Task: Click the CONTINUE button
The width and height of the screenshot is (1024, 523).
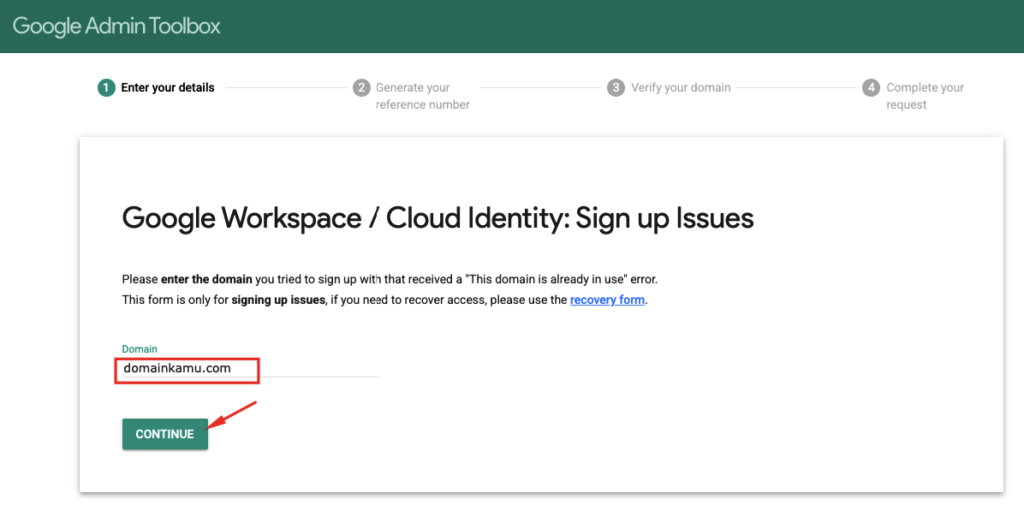Action: click(x=165, y=434)
